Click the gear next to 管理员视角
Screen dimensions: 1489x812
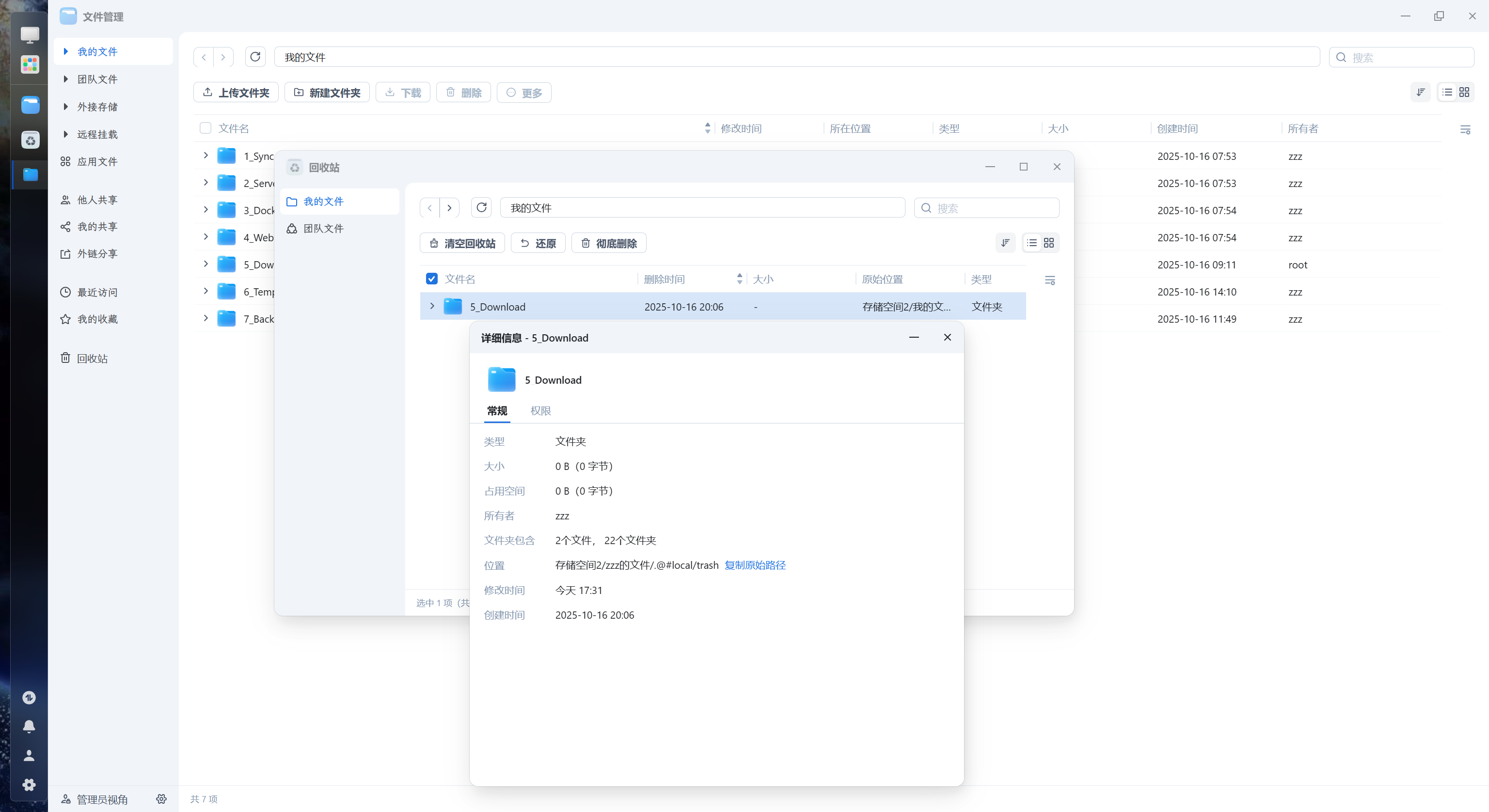(161, 799)
